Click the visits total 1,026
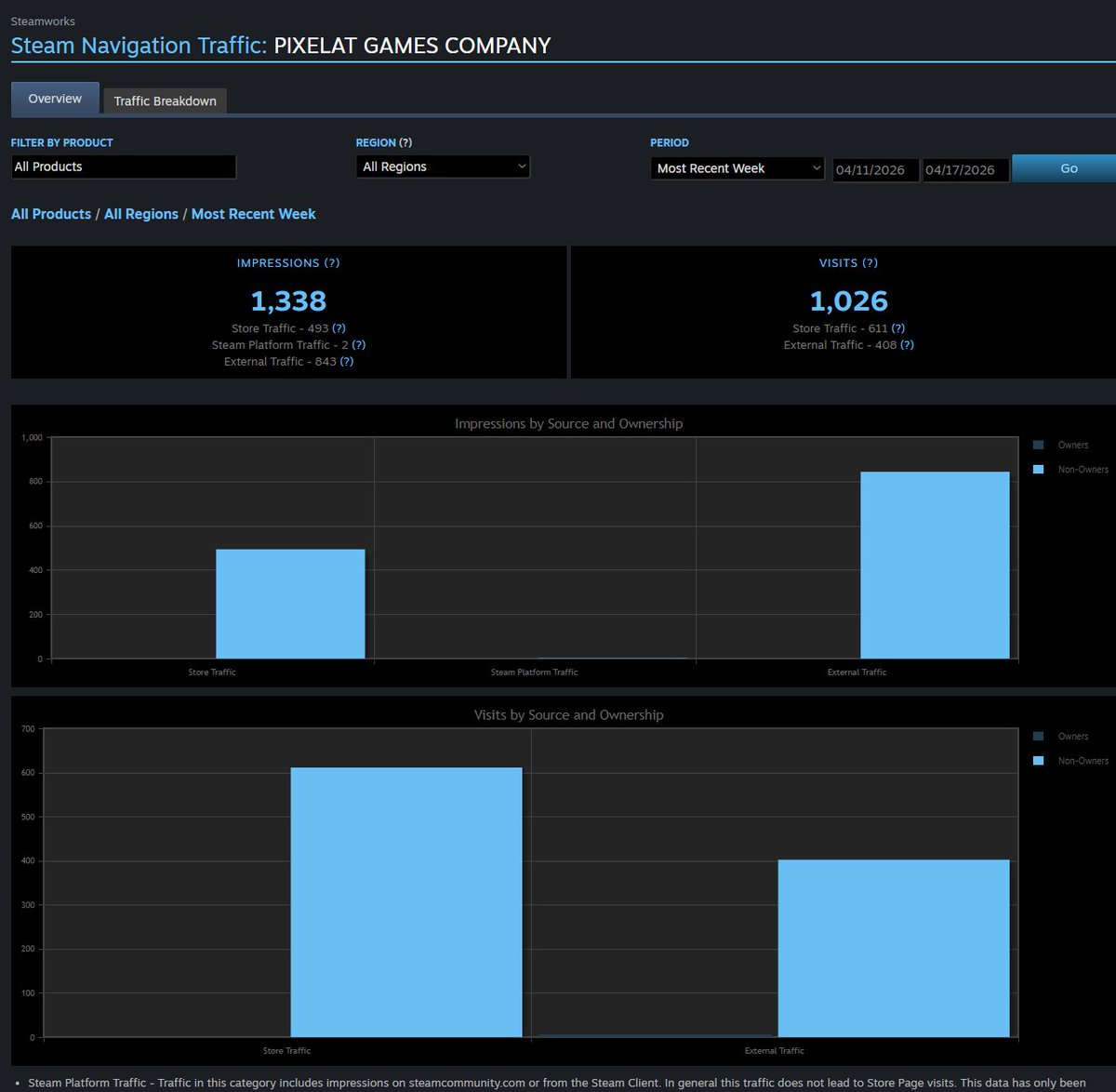Viewport: 1116px width, 1092px height. (849, 301)
